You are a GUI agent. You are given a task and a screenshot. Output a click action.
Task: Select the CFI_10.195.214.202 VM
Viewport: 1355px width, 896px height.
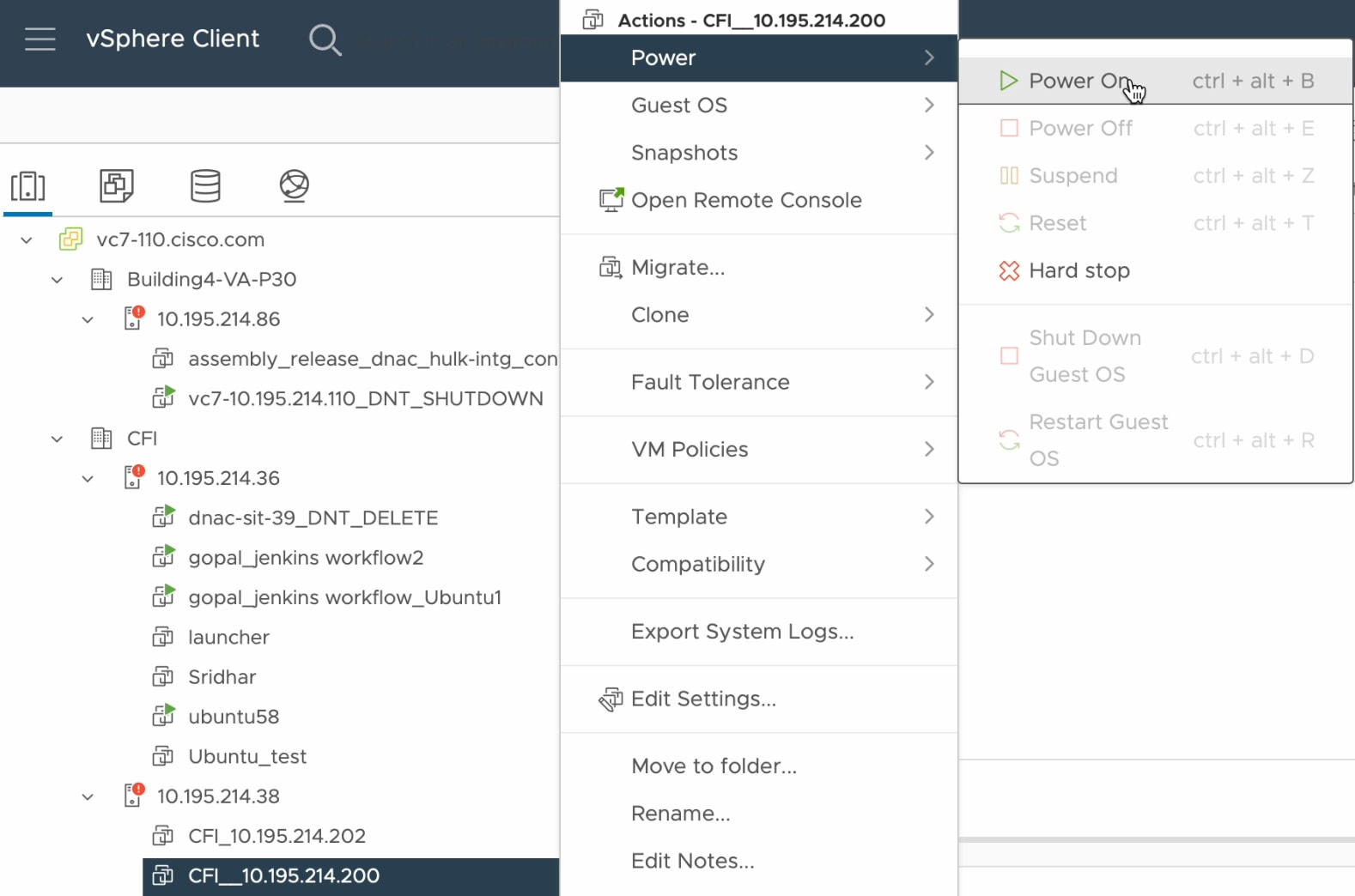tap(276, 836)
